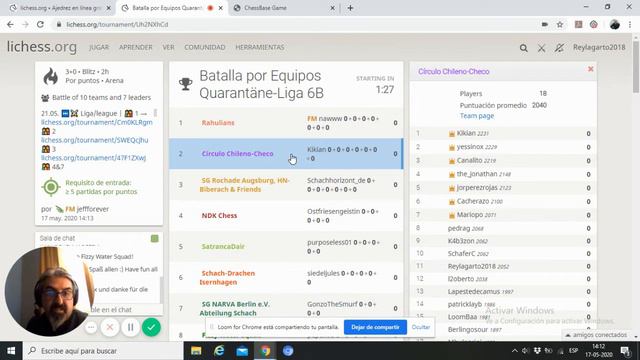Select Schach-Drachen Isernhagen team row
This screenshot has height=360, width=640.
point(286,278)
